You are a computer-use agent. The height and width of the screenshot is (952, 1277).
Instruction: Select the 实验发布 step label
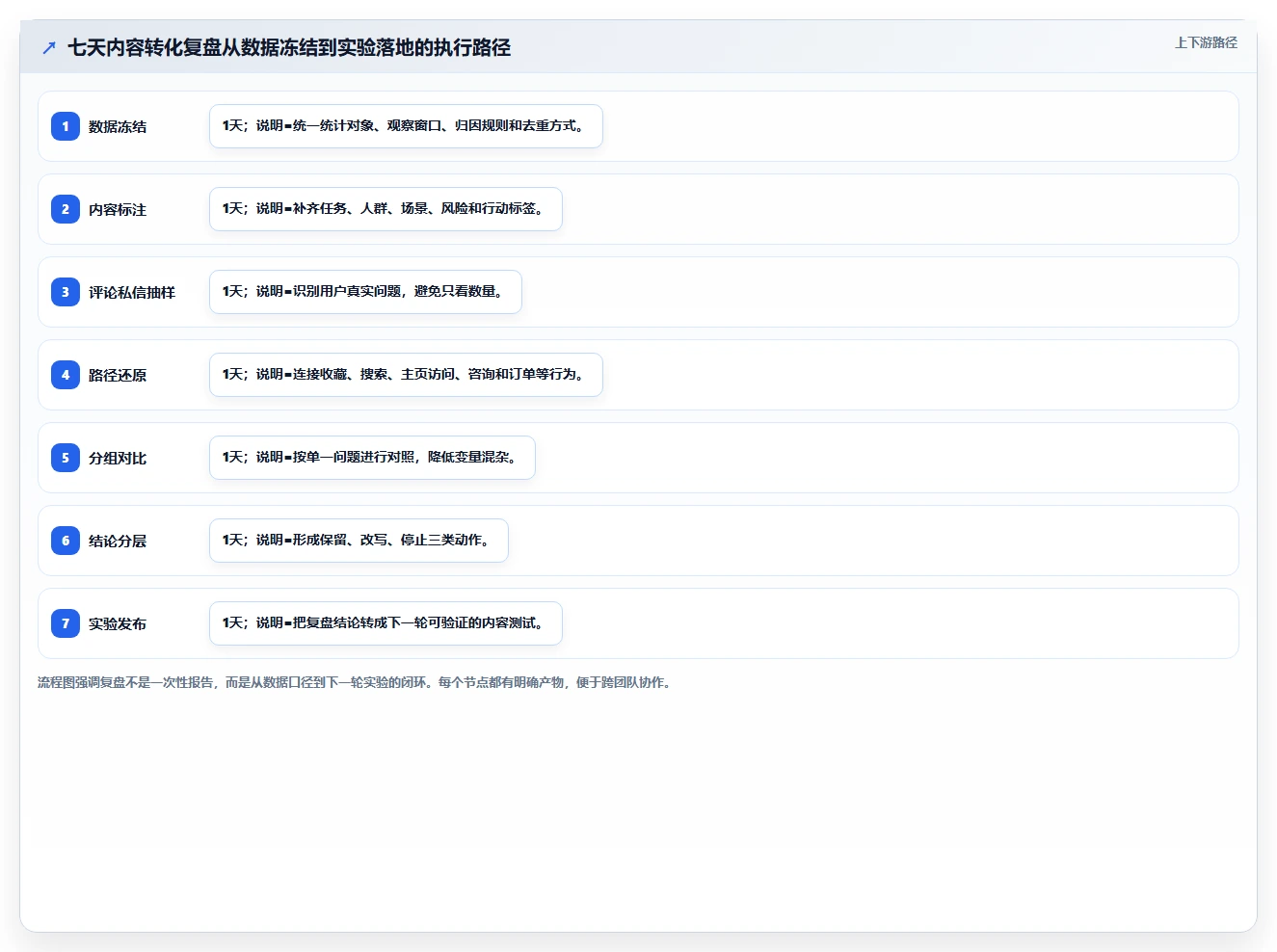118,623
